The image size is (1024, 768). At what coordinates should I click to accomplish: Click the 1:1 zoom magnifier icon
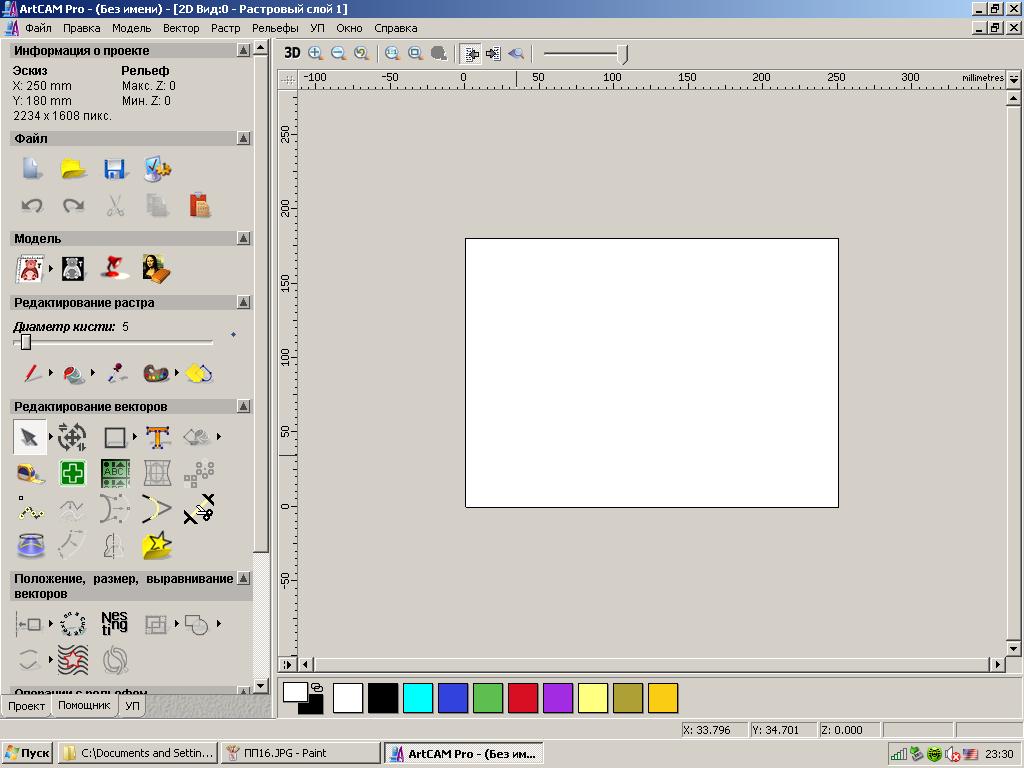392,54
